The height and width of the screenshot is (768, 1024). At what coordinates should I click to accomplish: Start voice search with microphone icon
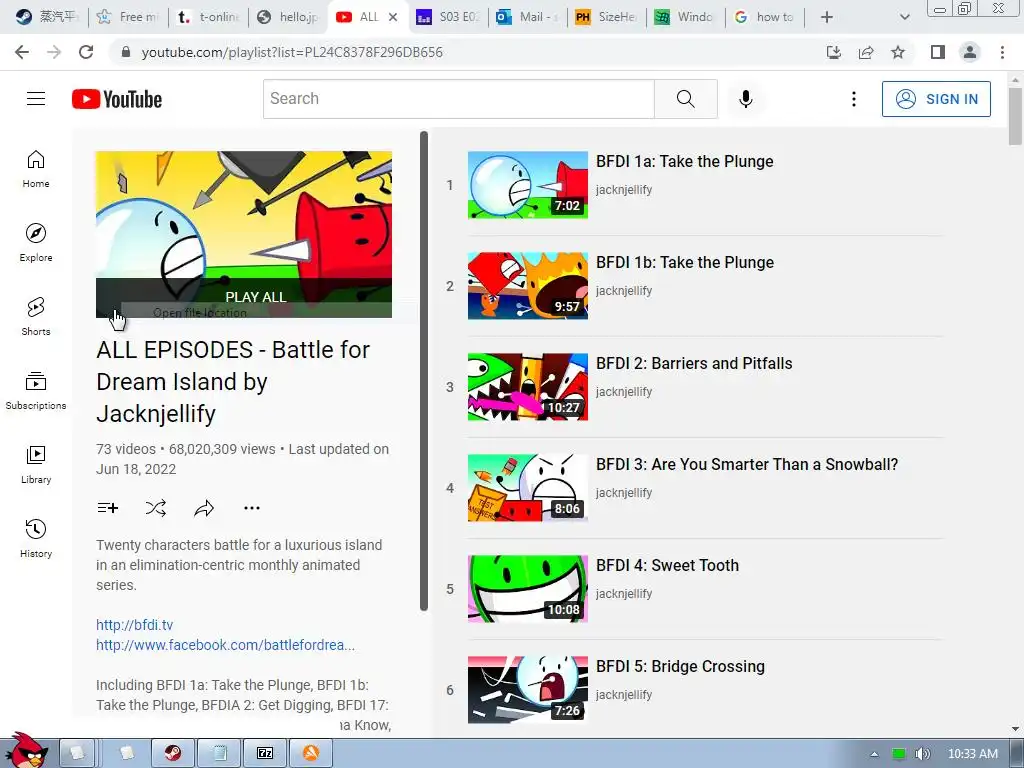(x=746, y=99)
